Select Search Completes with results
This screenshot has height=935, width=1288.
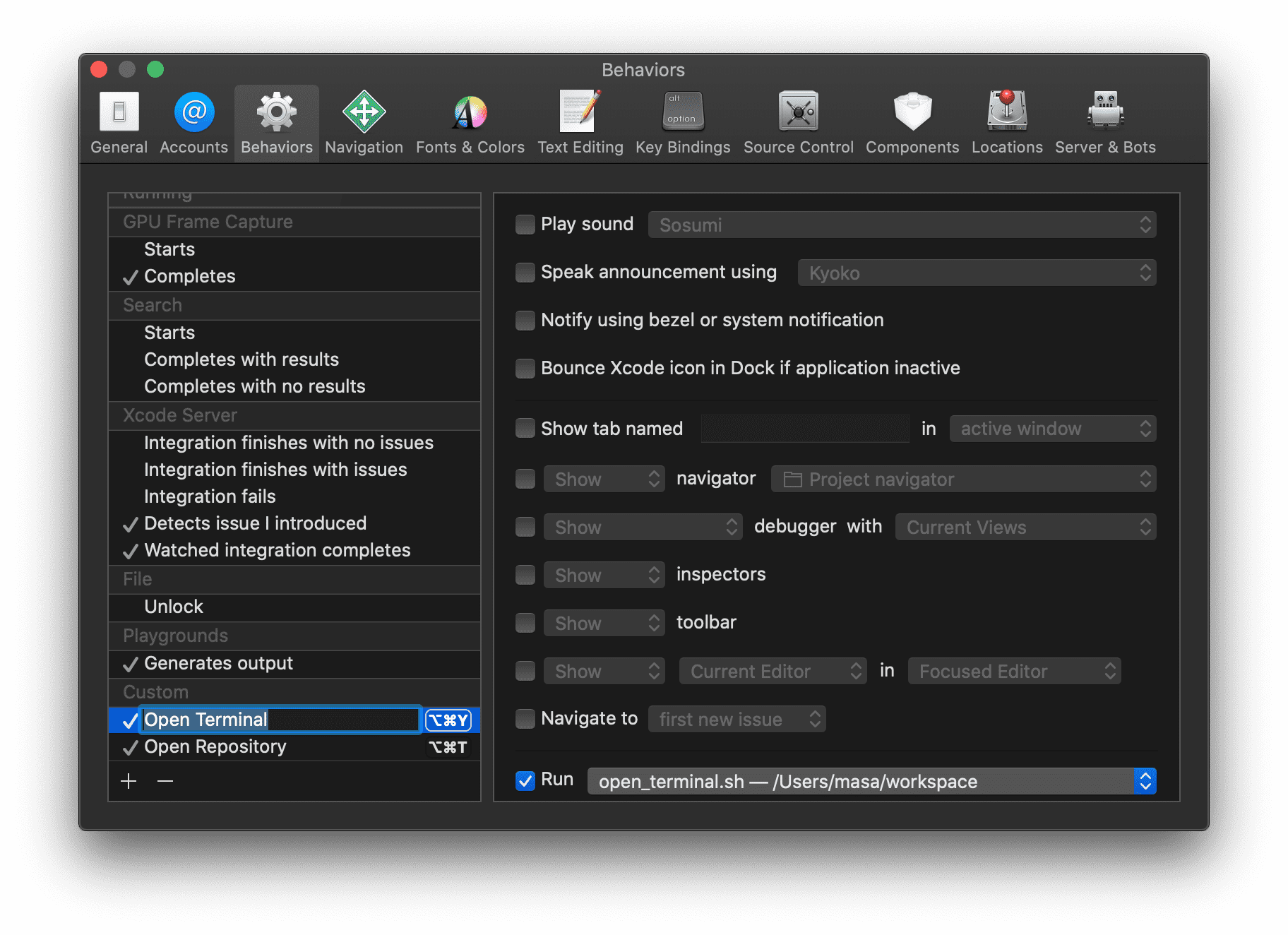click(x=294, y=360)
